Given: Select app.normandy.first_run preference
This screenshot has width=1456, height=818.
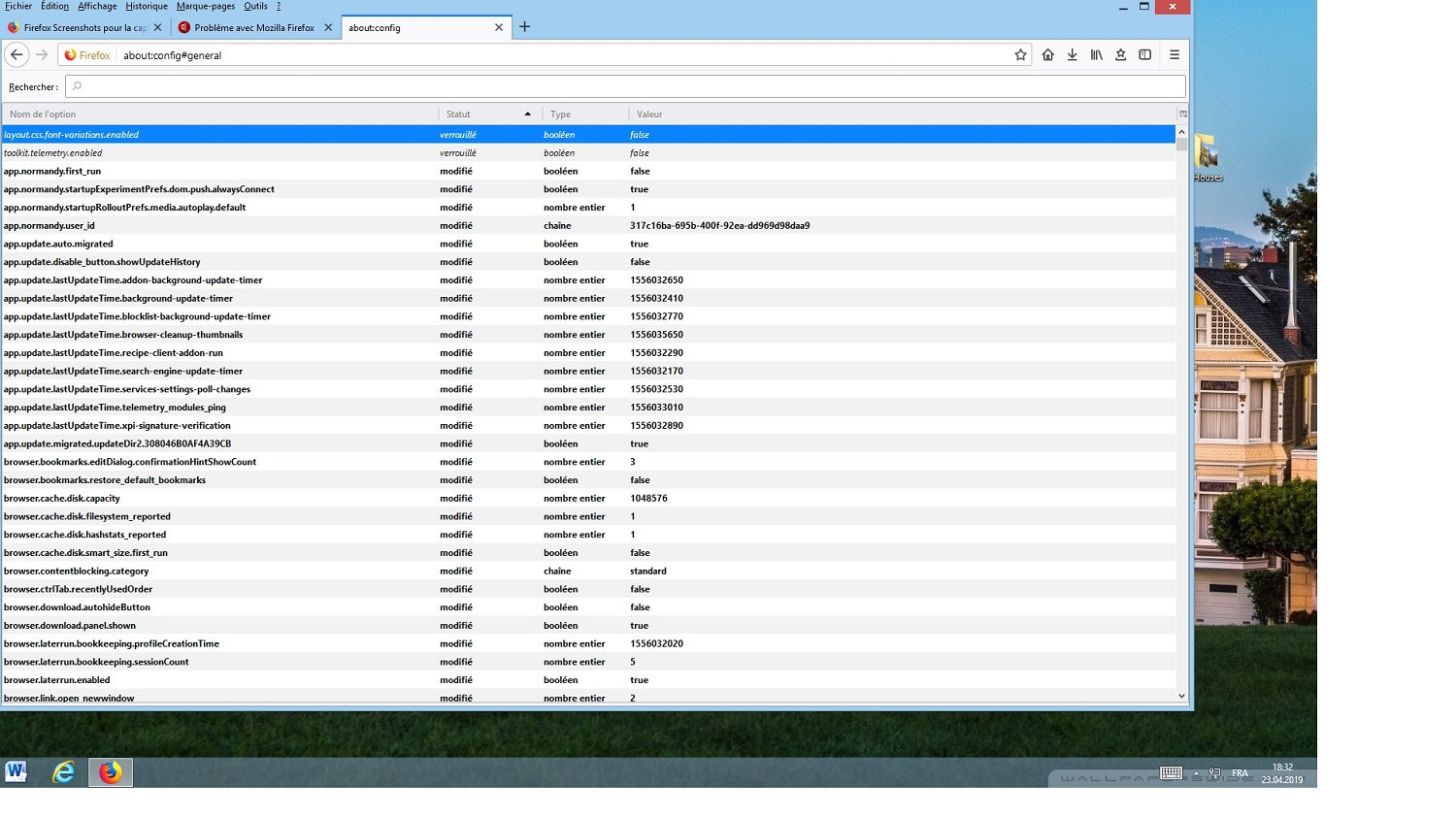Looking at the screenshot, I should [x=588, y=171].
